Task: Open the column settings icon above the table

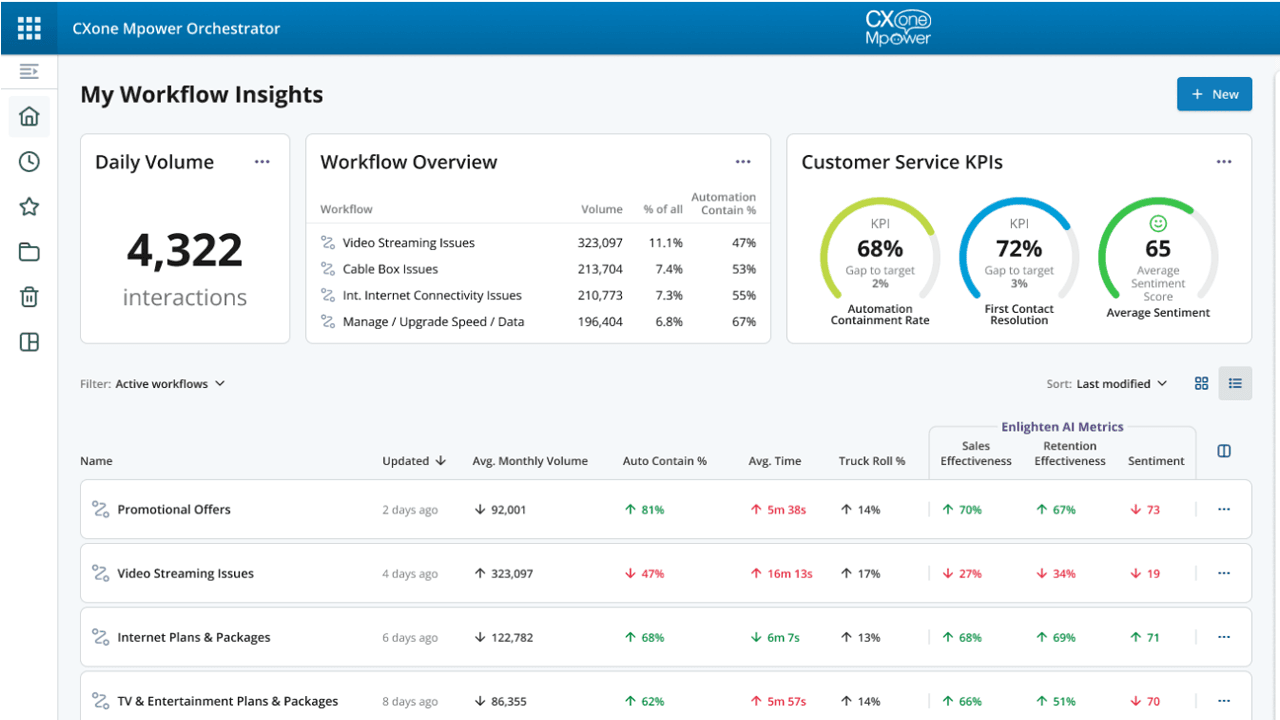Action: tap(1223, 450)
